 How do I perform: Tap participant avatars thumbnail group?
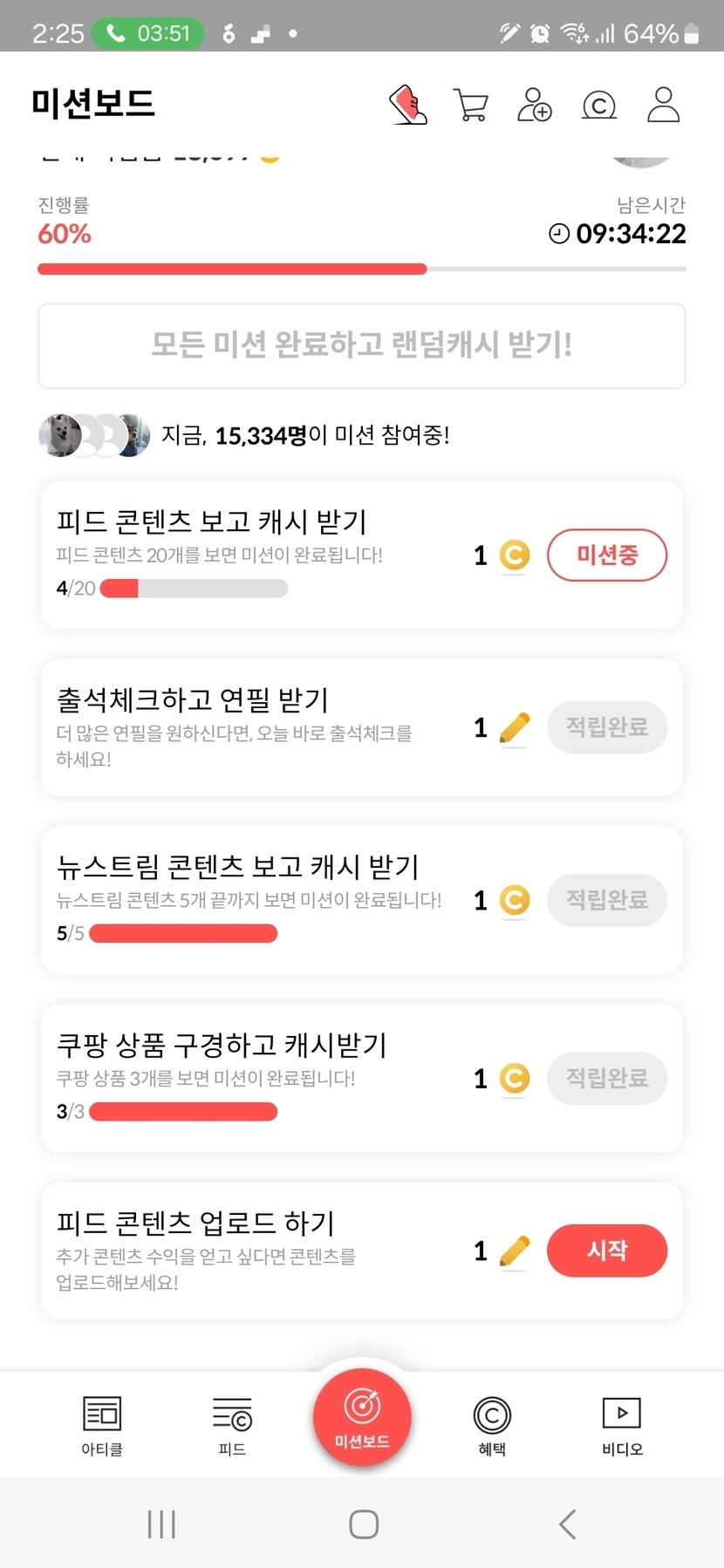pyautogui.click(x=94, y=435)
